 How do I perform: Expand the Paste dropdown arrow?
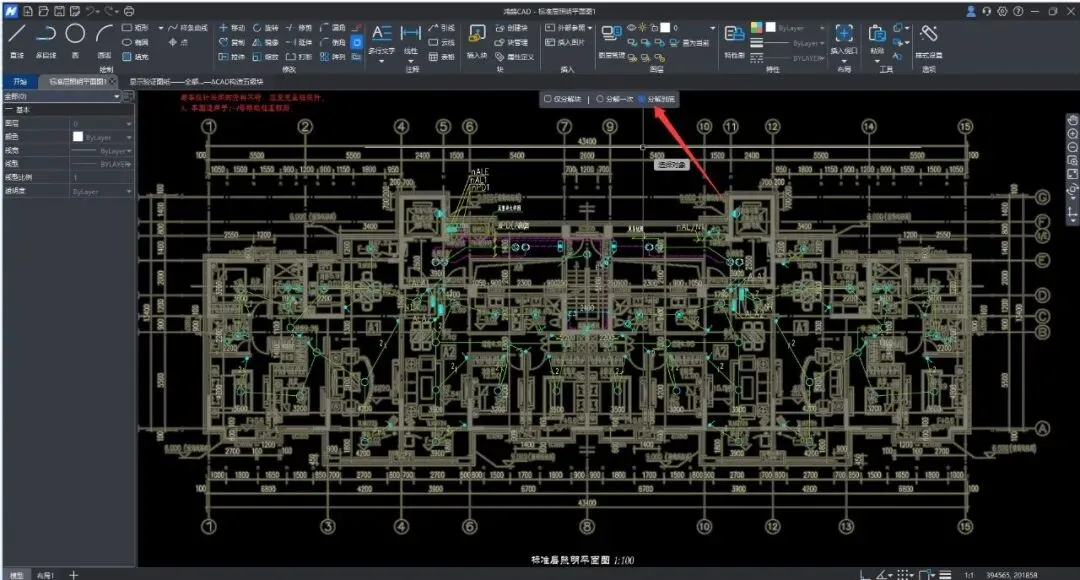[877, 61]
